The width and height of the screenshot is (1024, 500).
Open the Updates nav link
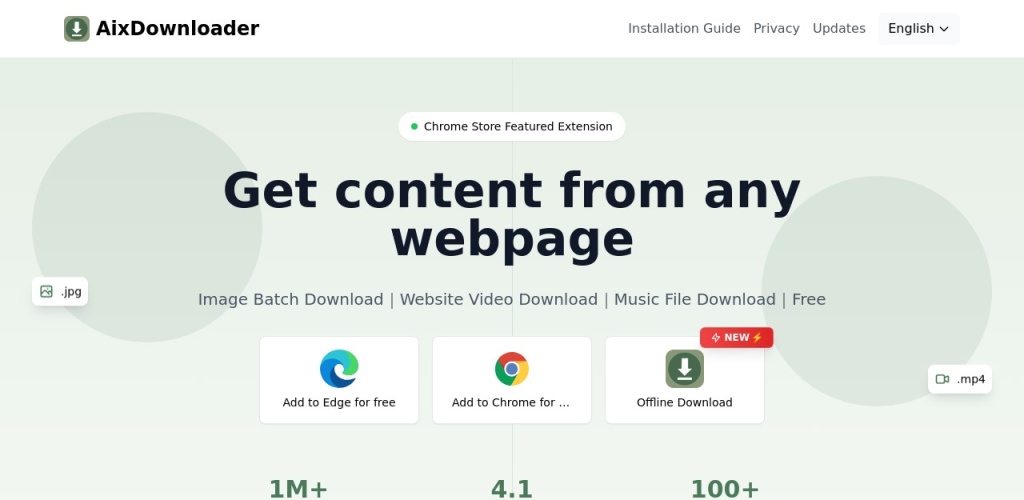(x=839, y=29)
